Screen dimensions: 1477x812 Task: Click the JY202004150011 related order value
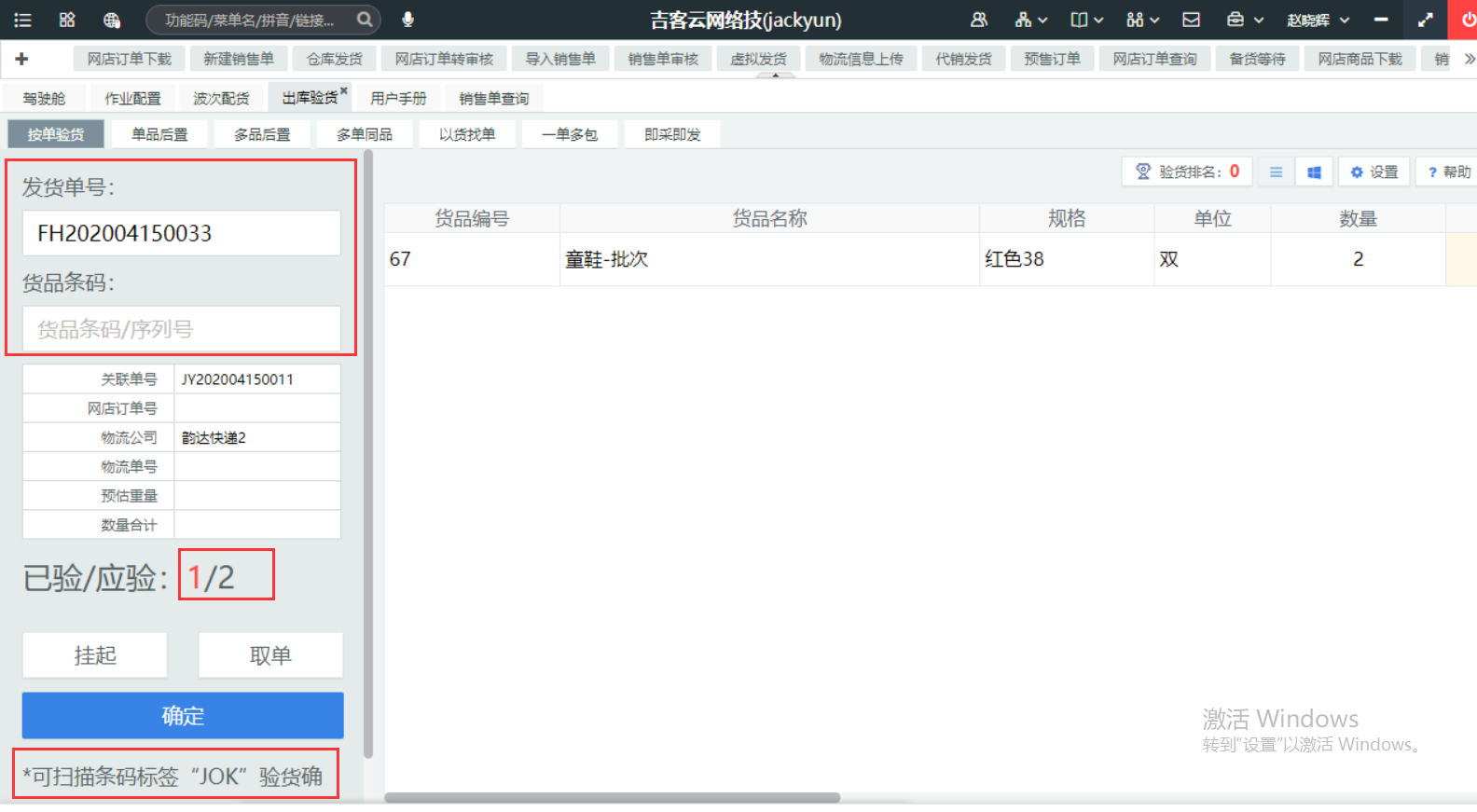click(238, 379)
